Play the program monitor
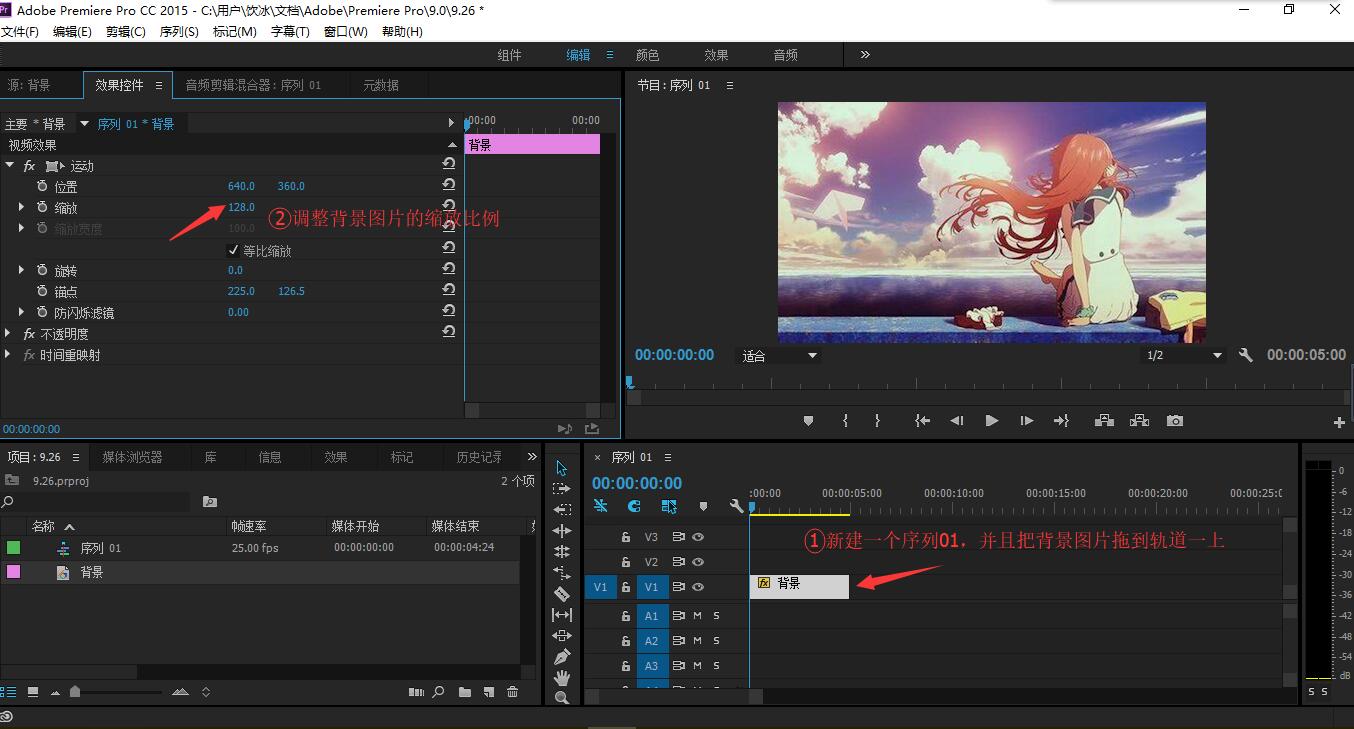 click(x=991, y=421)
